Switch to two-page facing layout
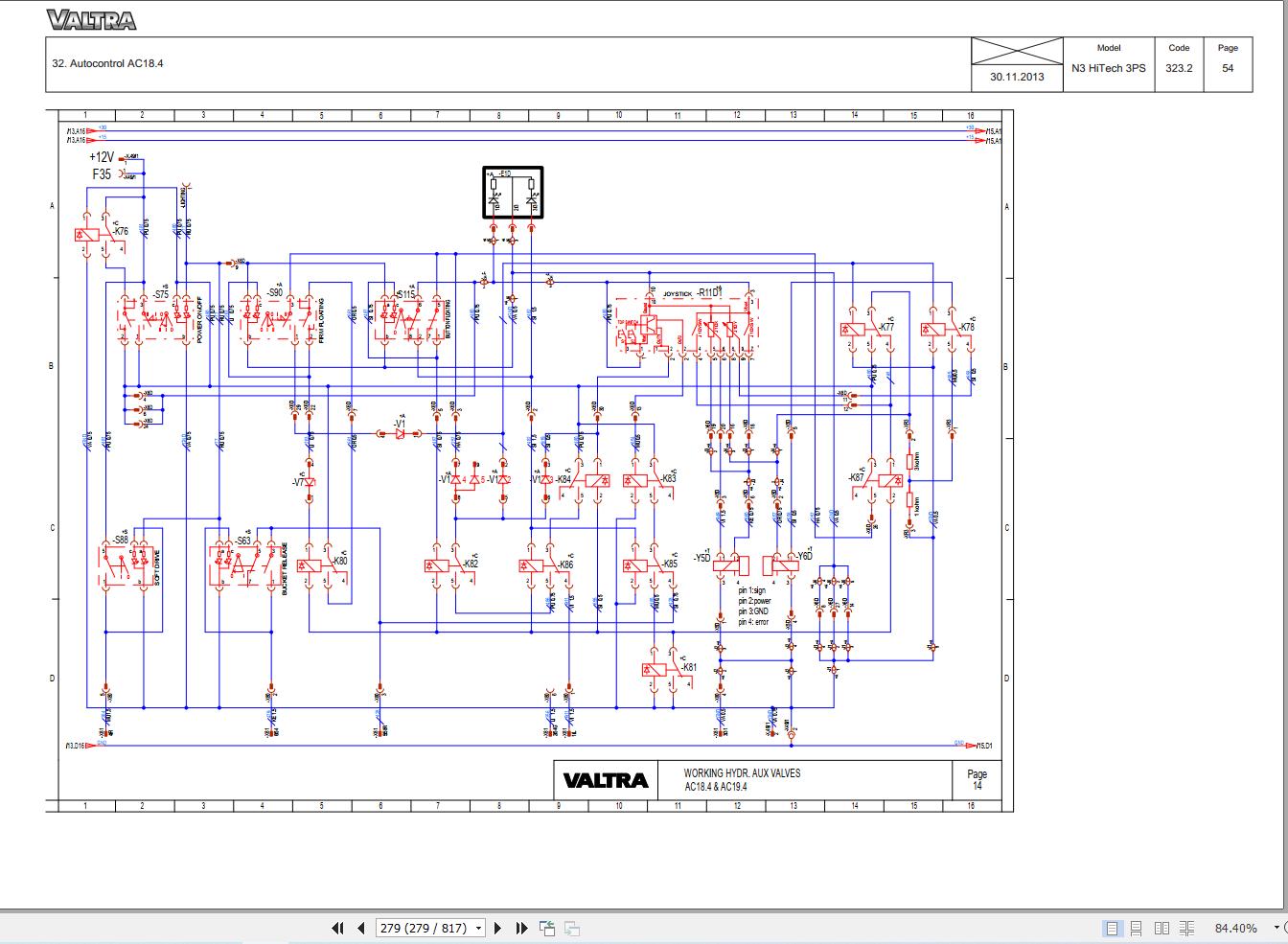 1161,928
